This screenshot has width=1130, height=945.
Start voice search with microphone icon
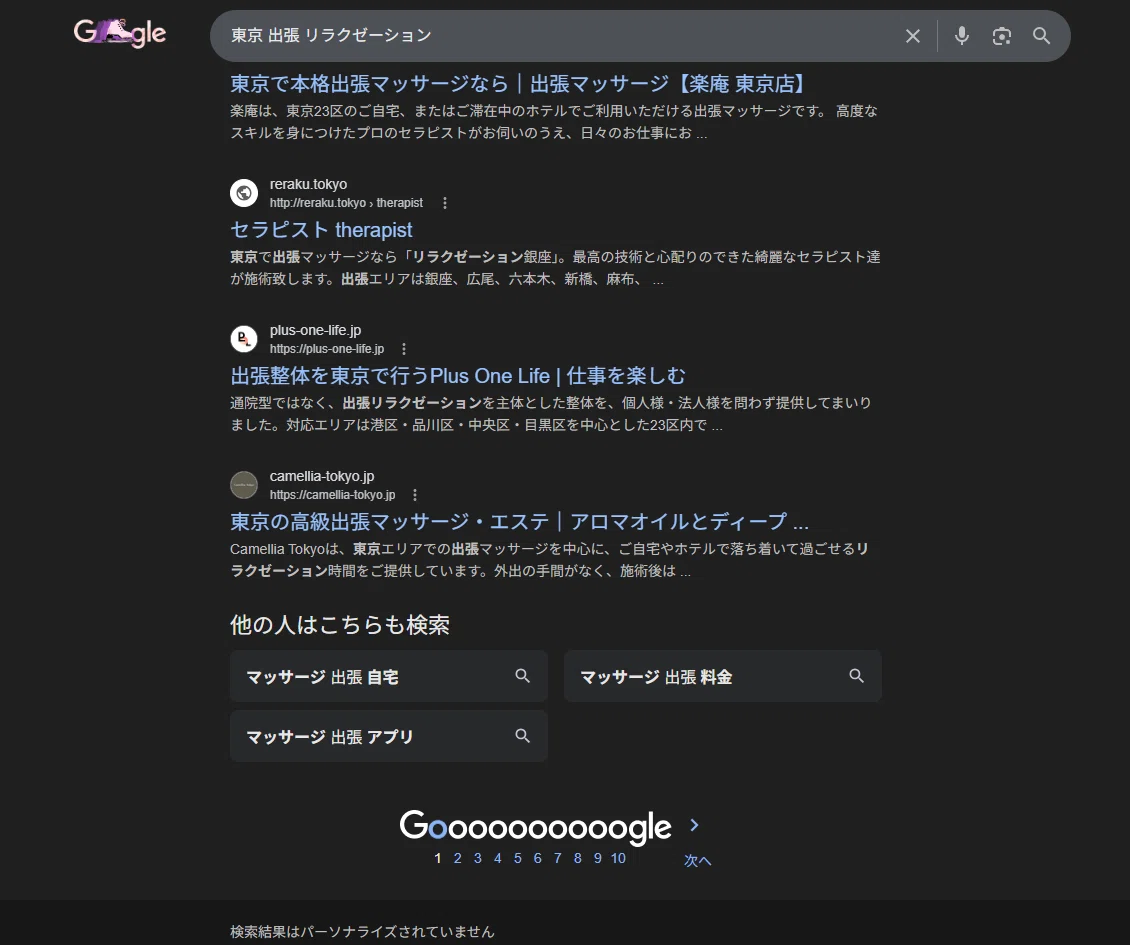961,35
